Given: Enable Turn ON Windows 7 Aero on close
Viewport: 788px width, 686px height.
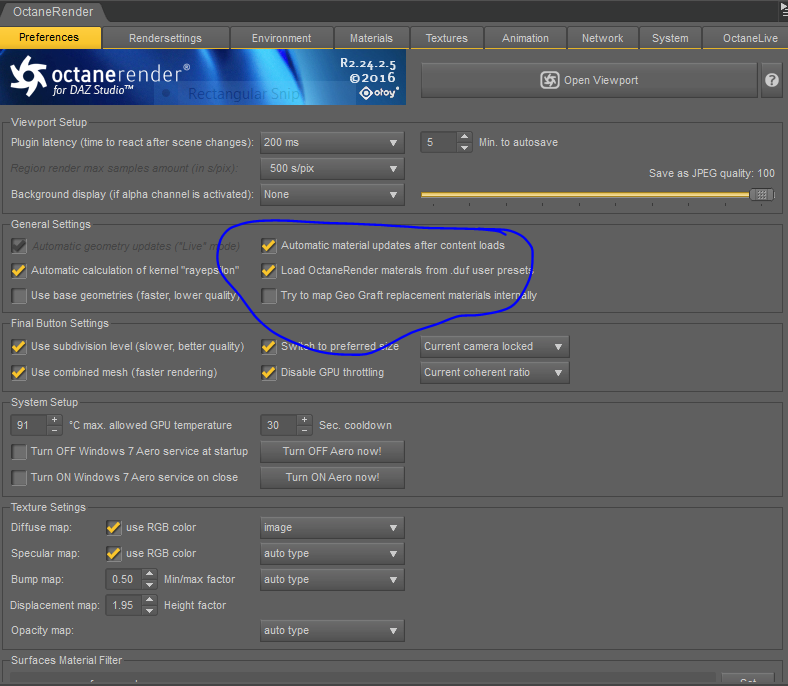Looking at the screenshot, I should (x=19, y=478).
